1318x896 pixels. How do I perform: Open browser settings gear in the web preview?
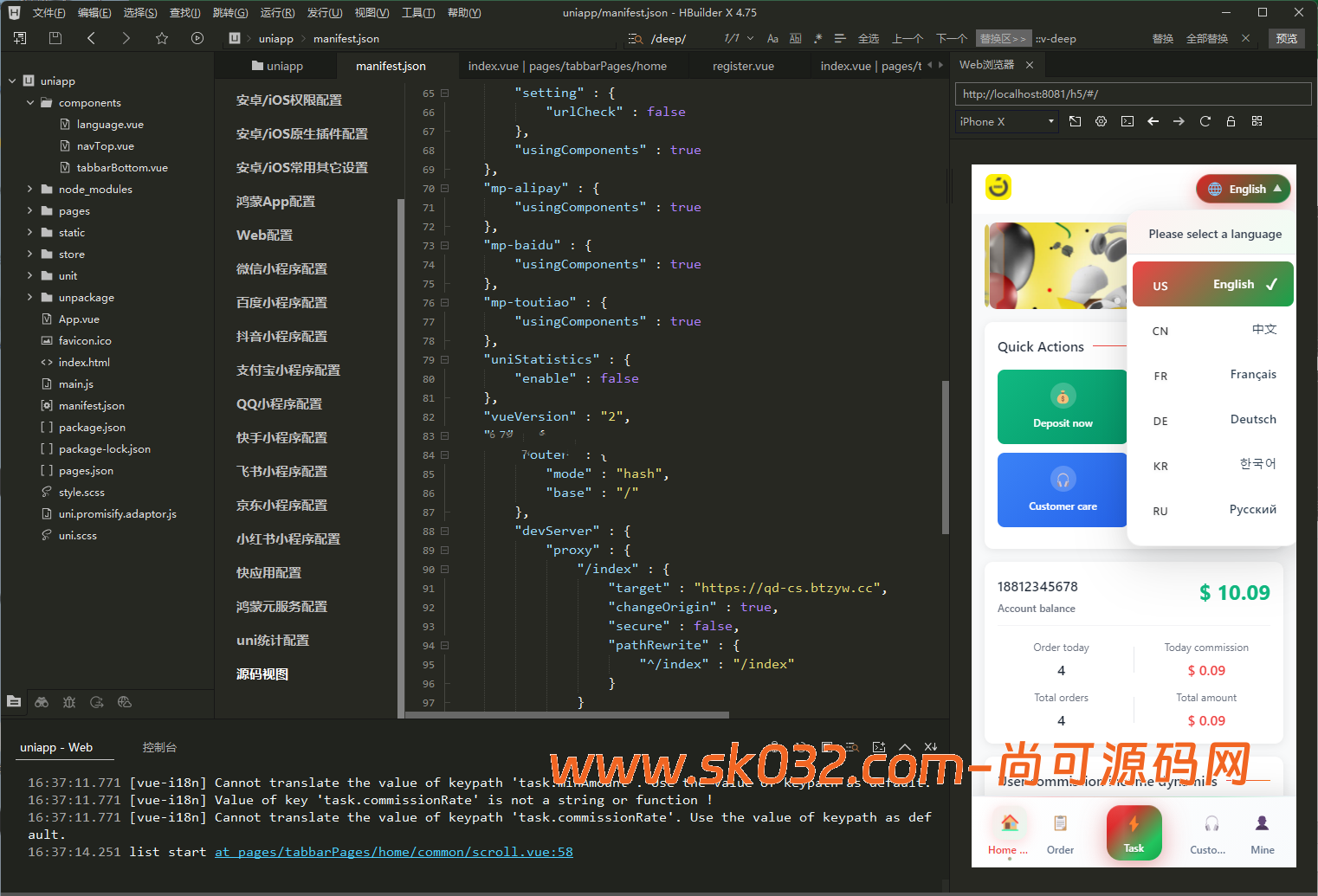(1101, 121)
